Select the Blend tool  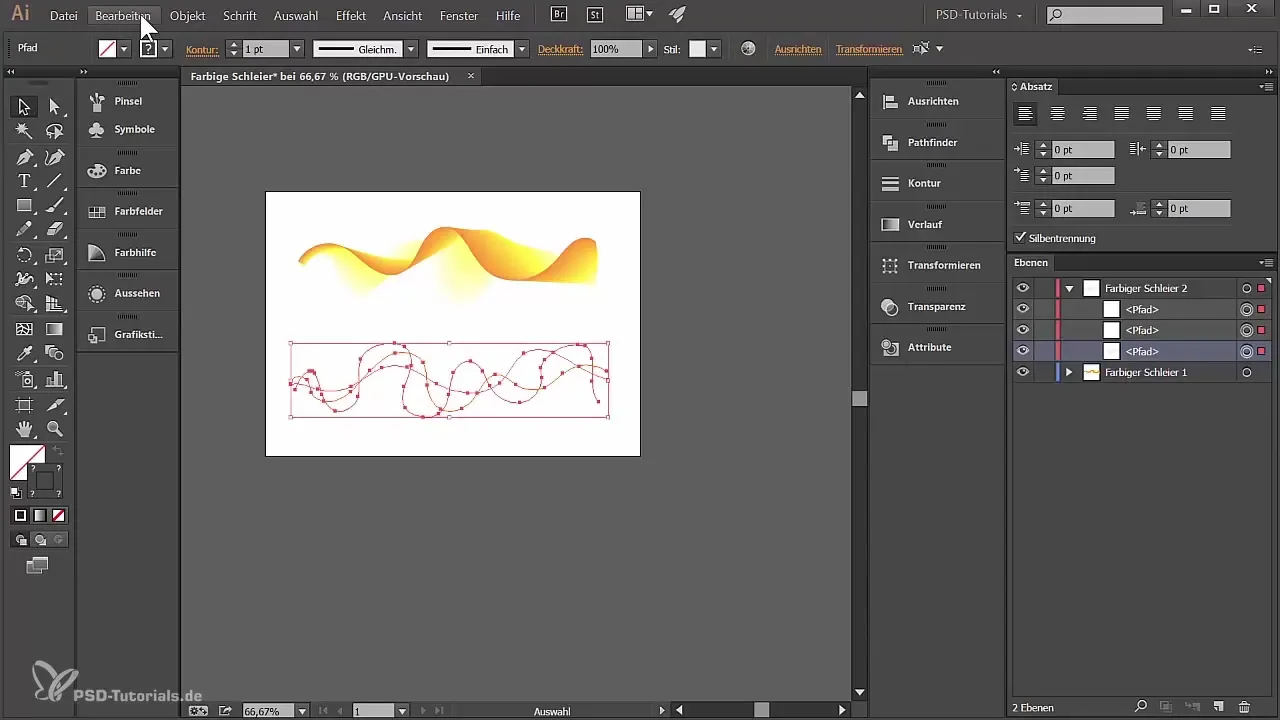[x=55, y=354]
